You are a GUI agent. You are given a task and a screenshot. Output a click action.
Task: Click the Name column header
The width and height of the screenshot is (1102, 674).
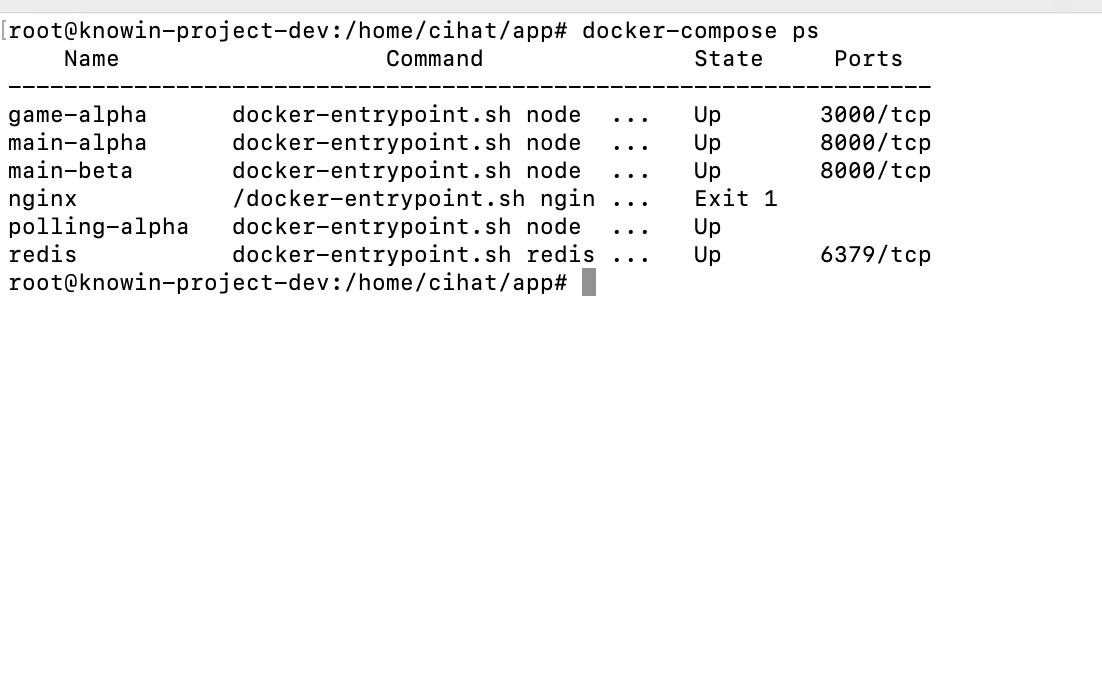[91, 59]
